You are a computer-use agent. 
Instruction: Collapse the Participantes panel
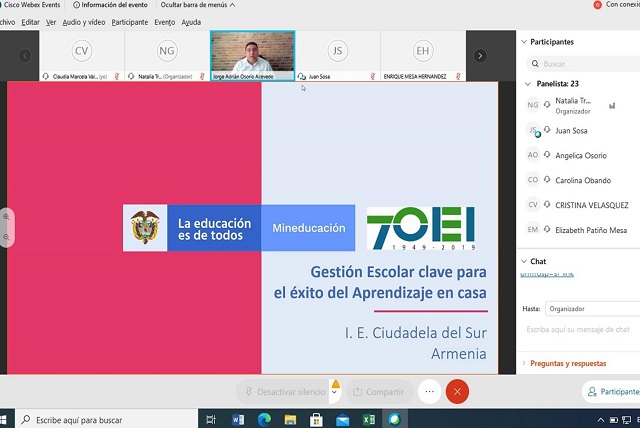pyautogui.click(x=524, y=42)
